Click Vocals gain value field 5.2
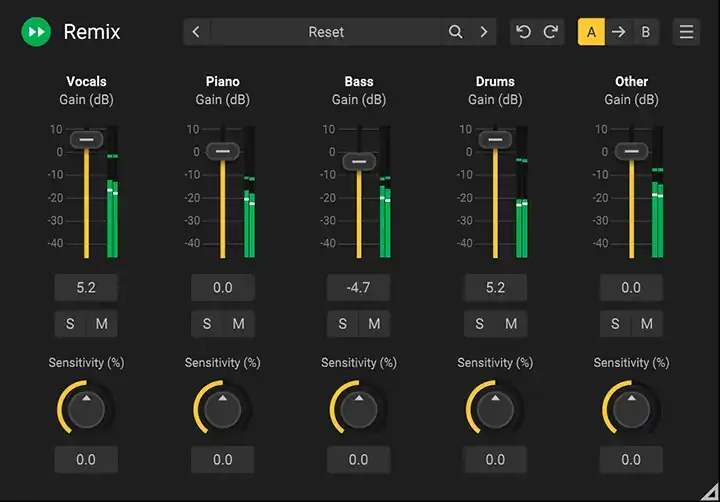Screen dimensions: 720x502 tap(86, 288)
